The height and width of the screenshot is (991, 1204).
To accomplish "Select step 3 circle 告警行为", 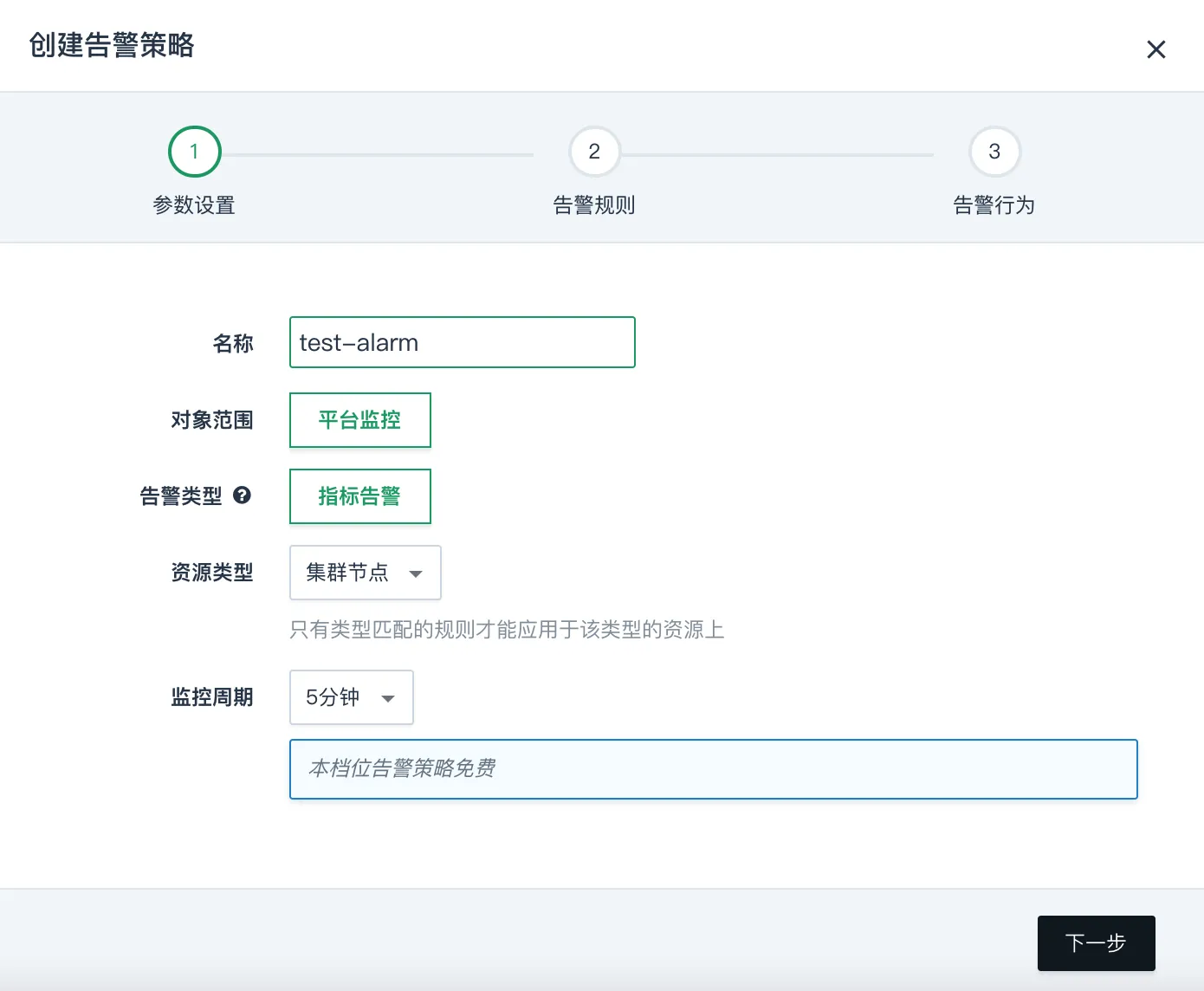I will (994, 152).
